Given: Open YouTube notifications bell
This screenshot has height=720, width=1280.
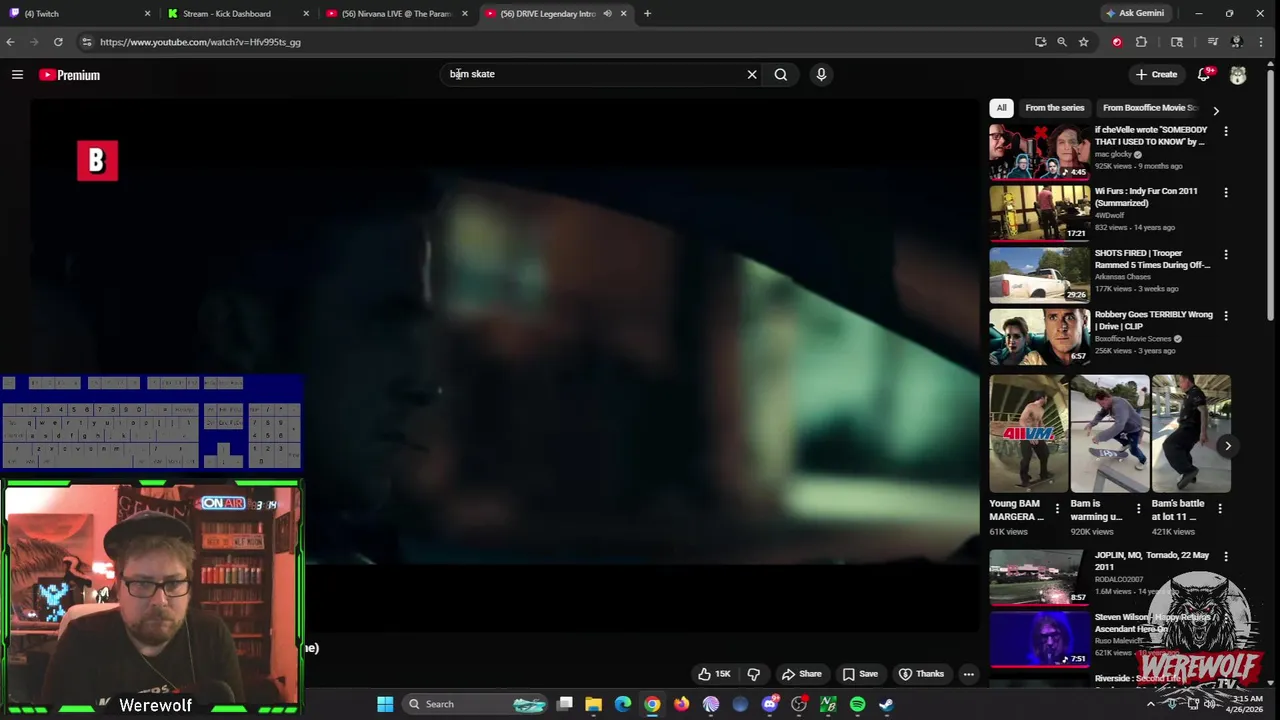Looking at the screenshot, I should click(x=1204, y=74).
